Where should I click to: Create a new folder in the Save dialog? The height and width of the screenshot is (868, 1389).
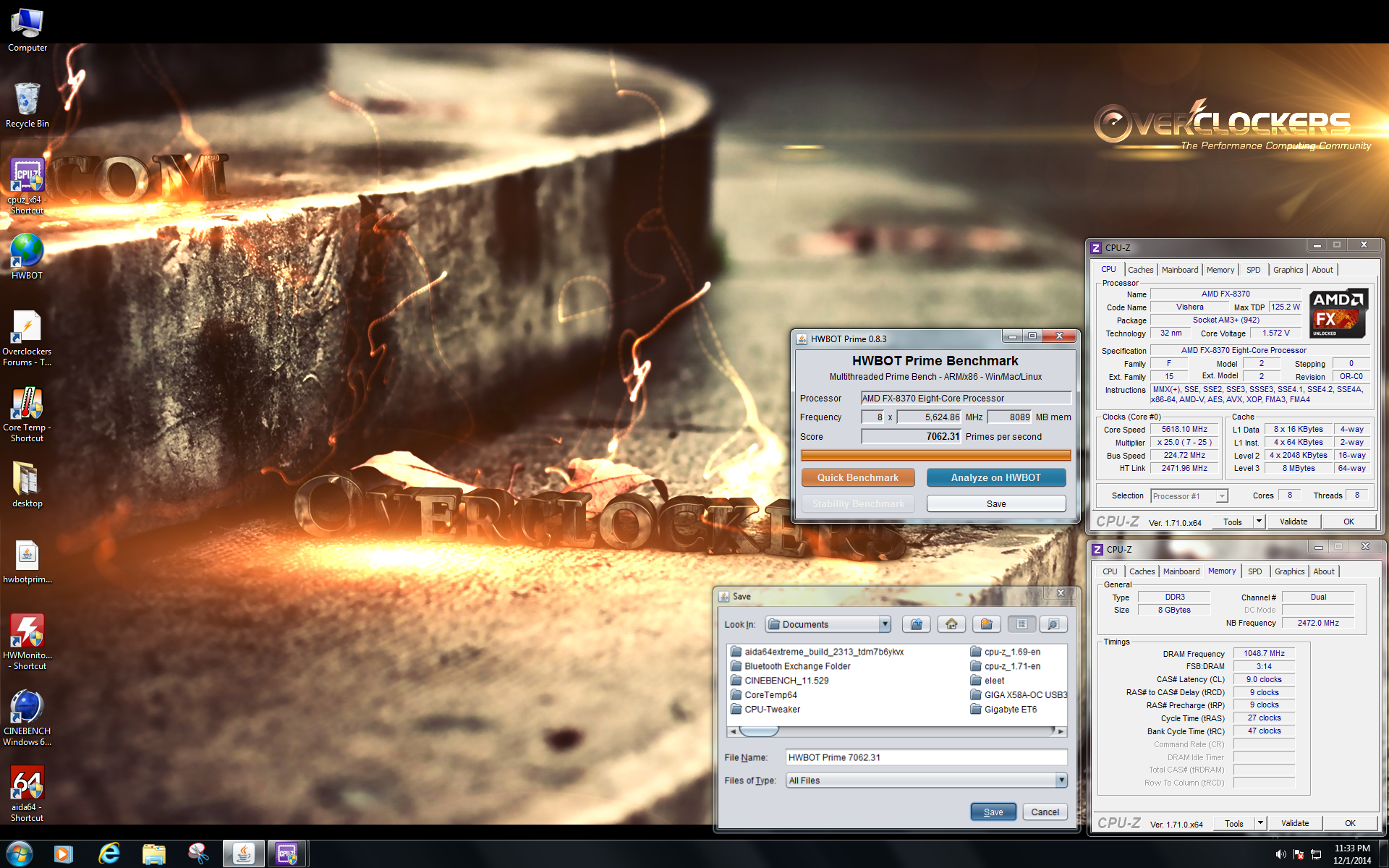(986, 624)
